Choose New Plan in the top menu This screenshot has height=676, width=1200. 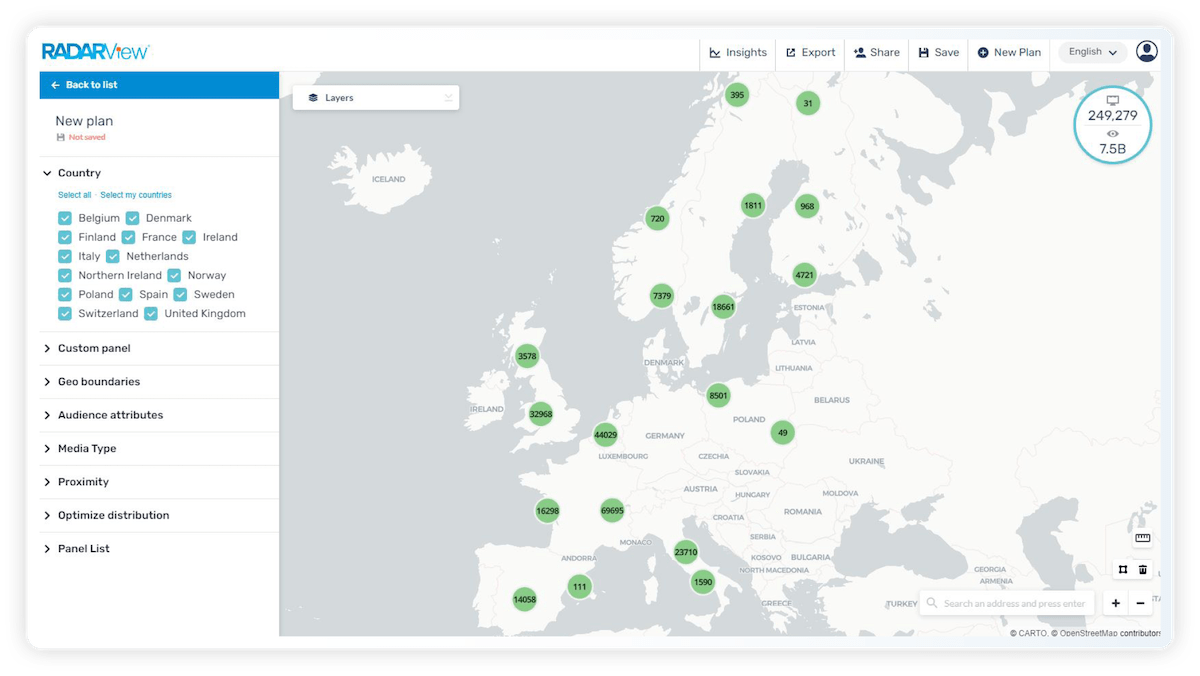1009,53
